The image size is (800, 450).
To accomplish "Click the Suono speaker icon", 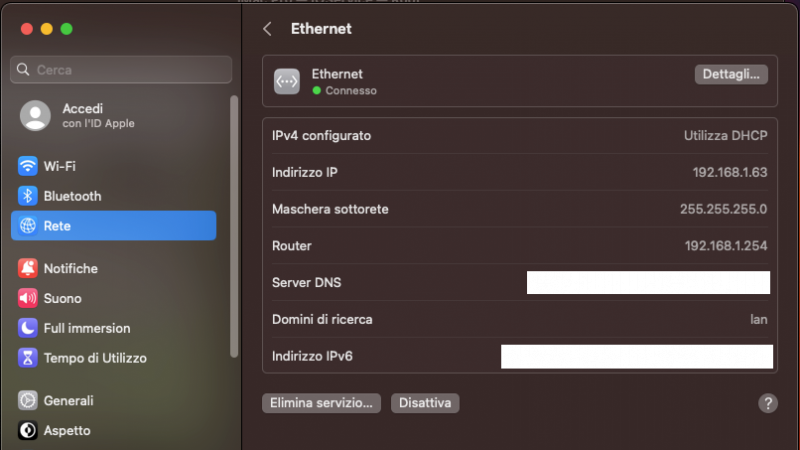I will click(x=27, y=298).
